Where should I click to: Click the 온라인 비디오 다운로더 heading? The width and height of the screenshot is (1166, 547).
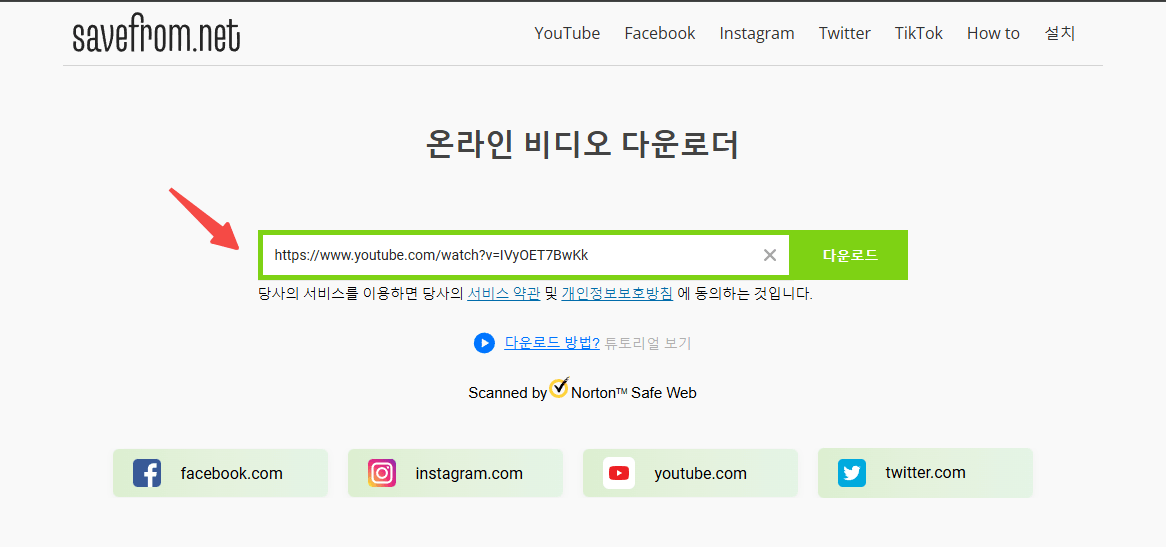pyautogui.click(x=582, y=145)
